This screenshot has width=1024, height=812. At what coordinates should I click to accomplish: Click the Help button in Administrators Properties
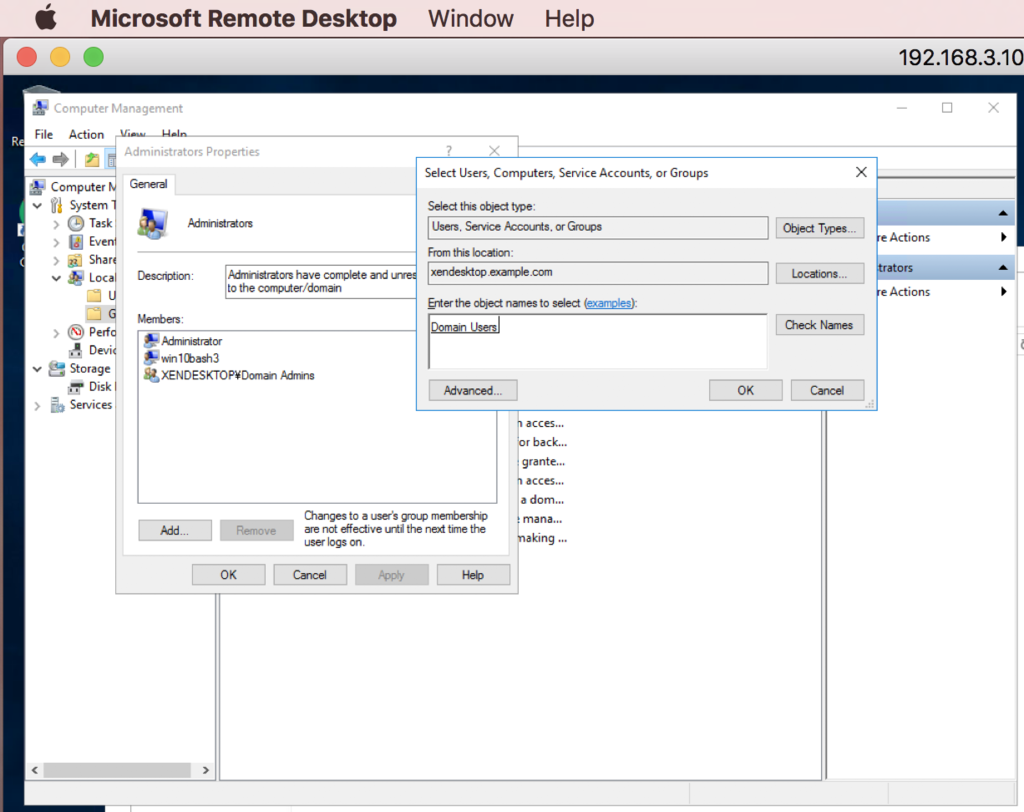tap(473, 575)
